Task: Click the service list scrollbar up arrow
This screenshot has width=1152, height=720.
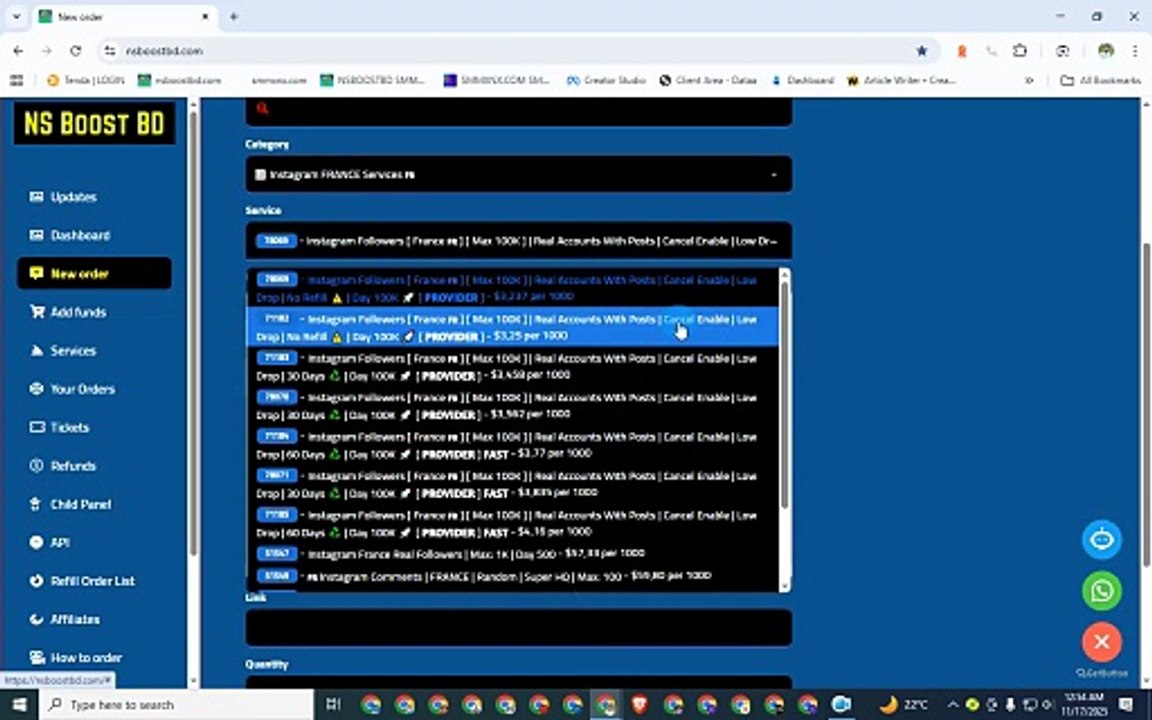Action: 784,276
